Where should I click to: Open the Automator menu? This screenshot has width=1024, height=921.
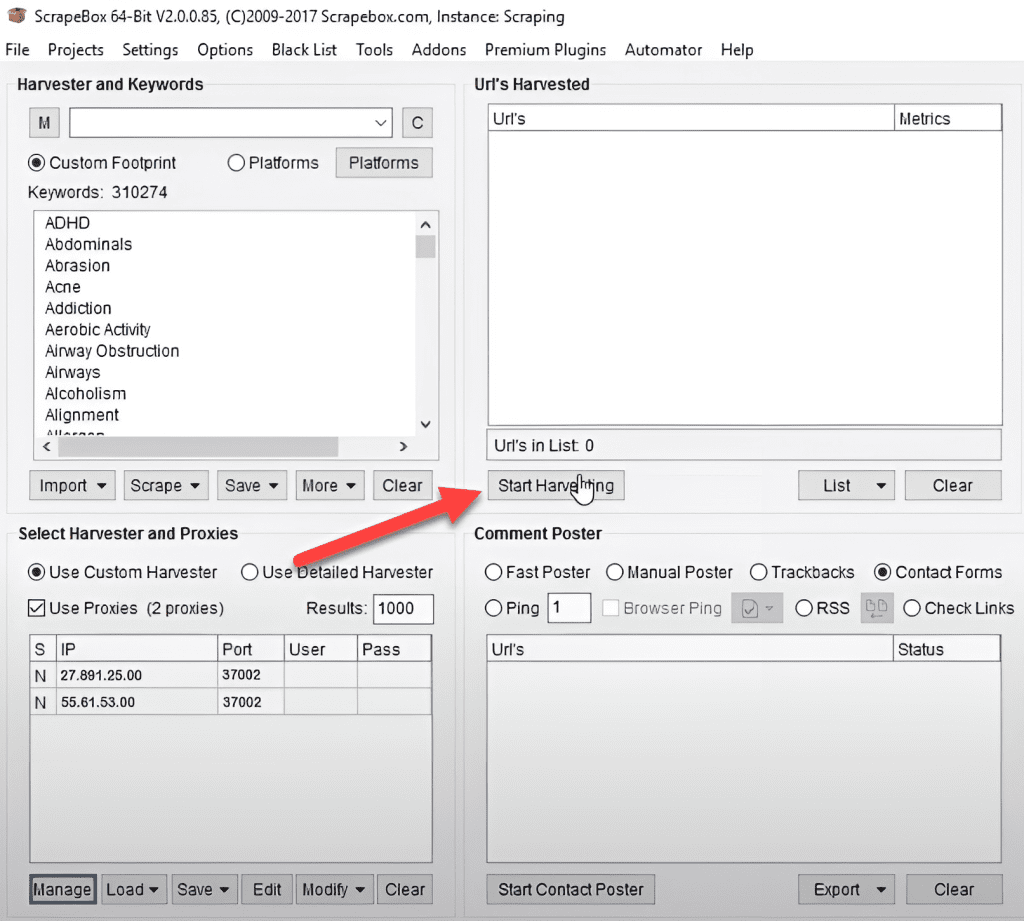[x=664, y=50]
